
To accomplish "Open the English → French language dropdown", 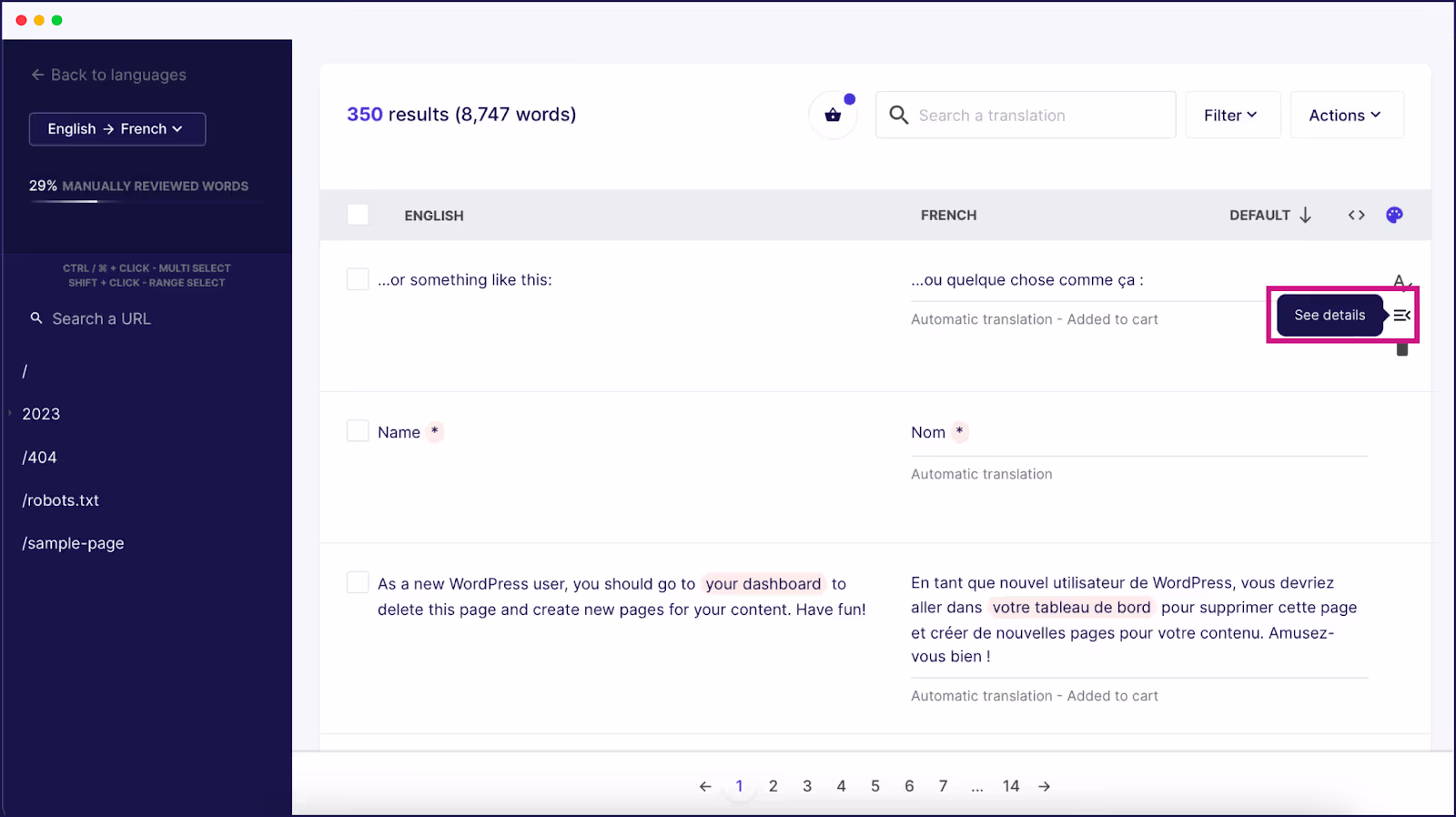I will (x=117, y=129).
